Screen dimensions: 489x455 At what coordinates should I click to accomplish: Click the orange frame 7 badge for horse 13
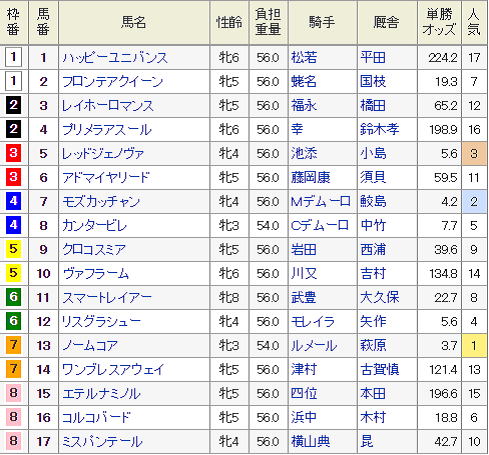click(x=13, y=345)
